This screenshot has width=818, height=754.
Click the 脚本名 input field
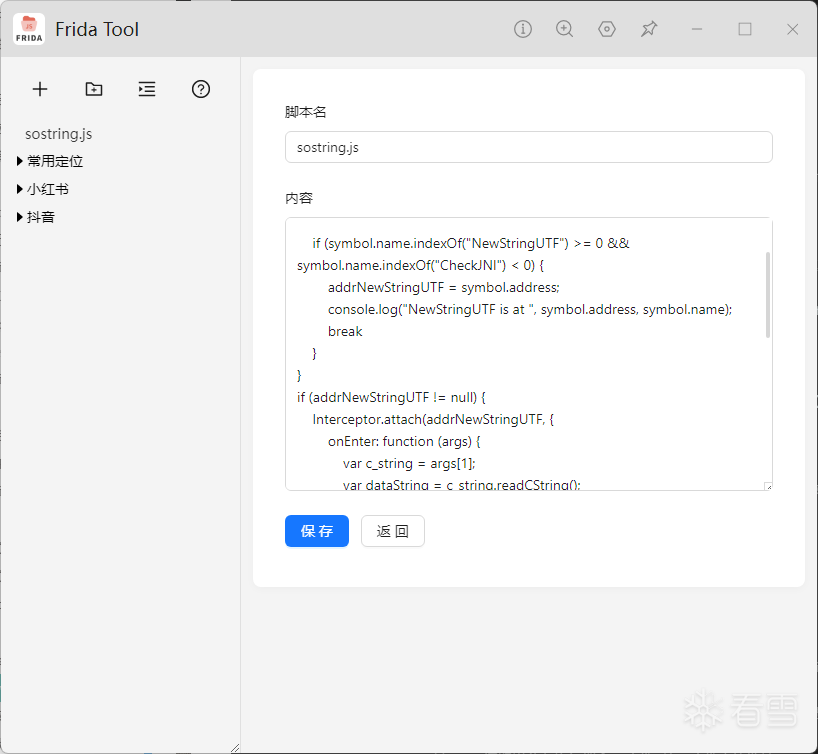528,147
